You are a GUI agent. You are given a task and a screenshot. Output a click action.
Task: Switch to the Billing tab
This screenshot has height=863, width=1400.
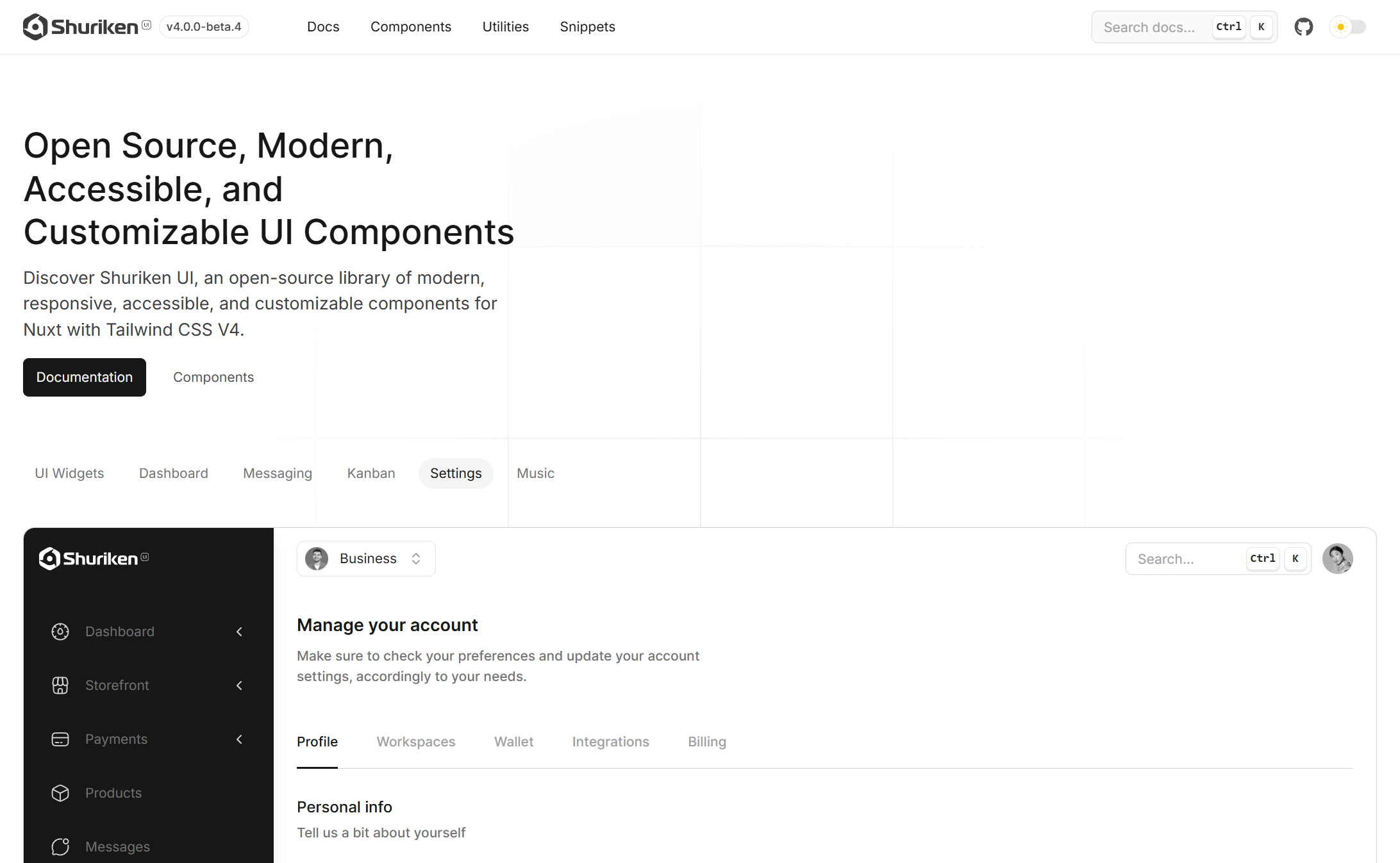(x=707, y=742)
